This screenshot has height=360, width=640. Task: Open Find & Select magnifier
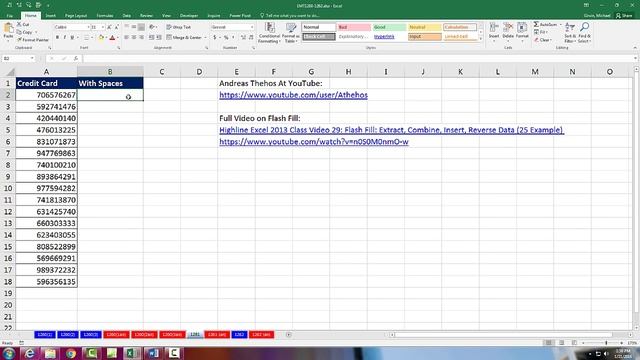point(584,33)
